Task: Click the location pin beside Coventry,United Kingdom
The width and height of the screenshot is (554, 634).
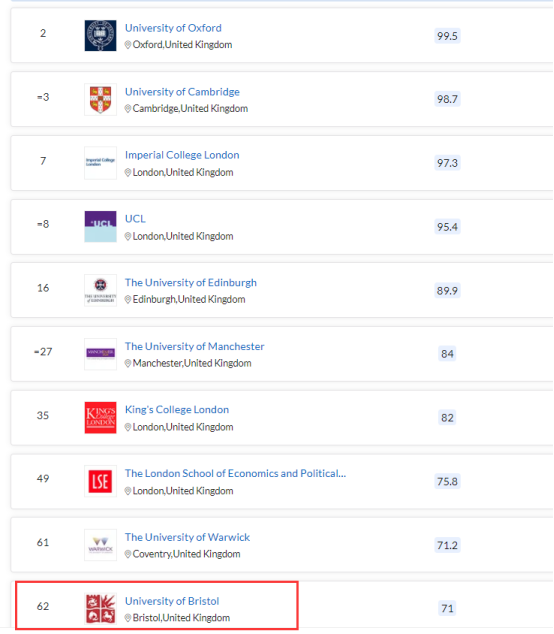Action: click(128, 554)
